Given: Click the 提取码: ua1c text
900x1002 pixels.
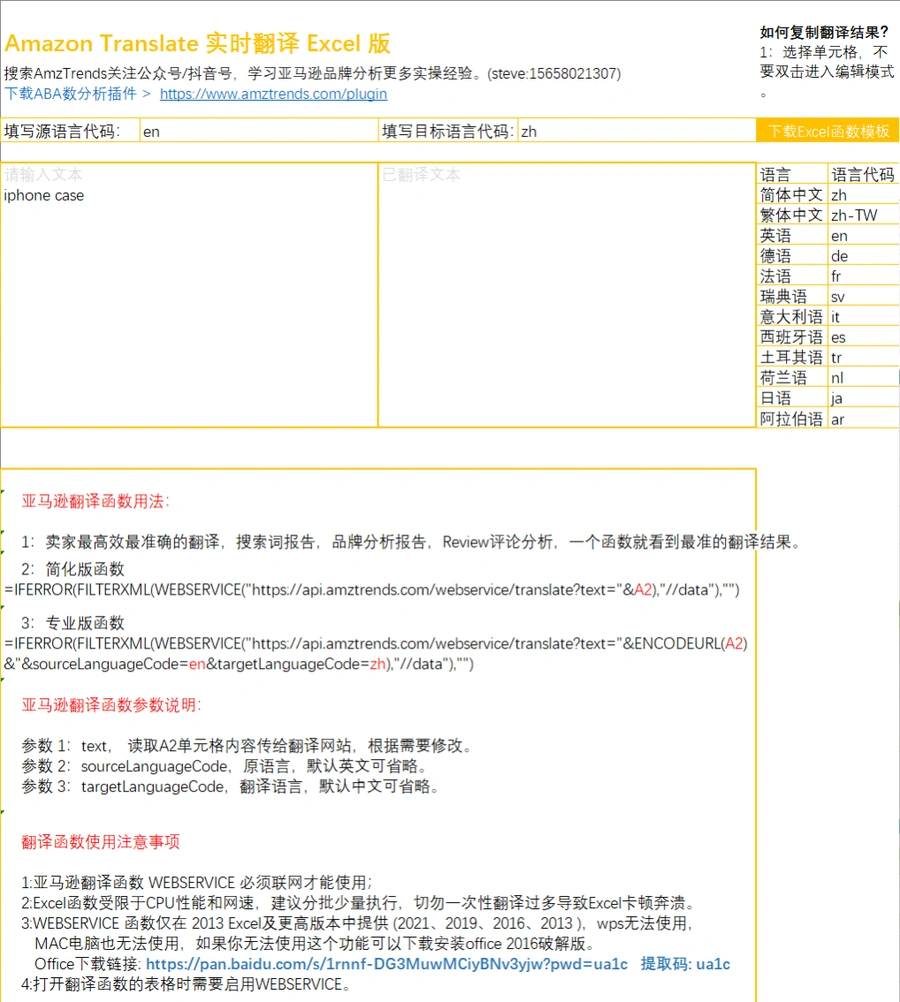Looking at the screenshot, I should (685, 964).
